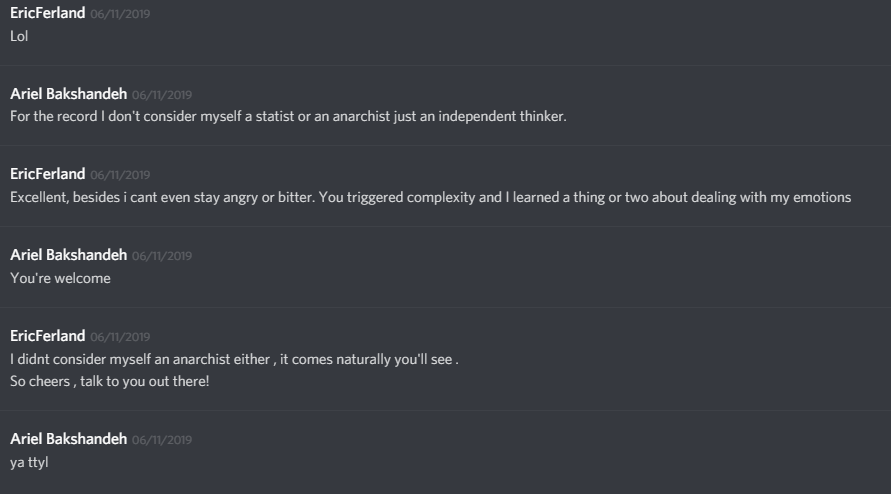Click the 'ya ttyl' message text
Image resolution: width=891 pixels, height=494 pixels.
28,462
